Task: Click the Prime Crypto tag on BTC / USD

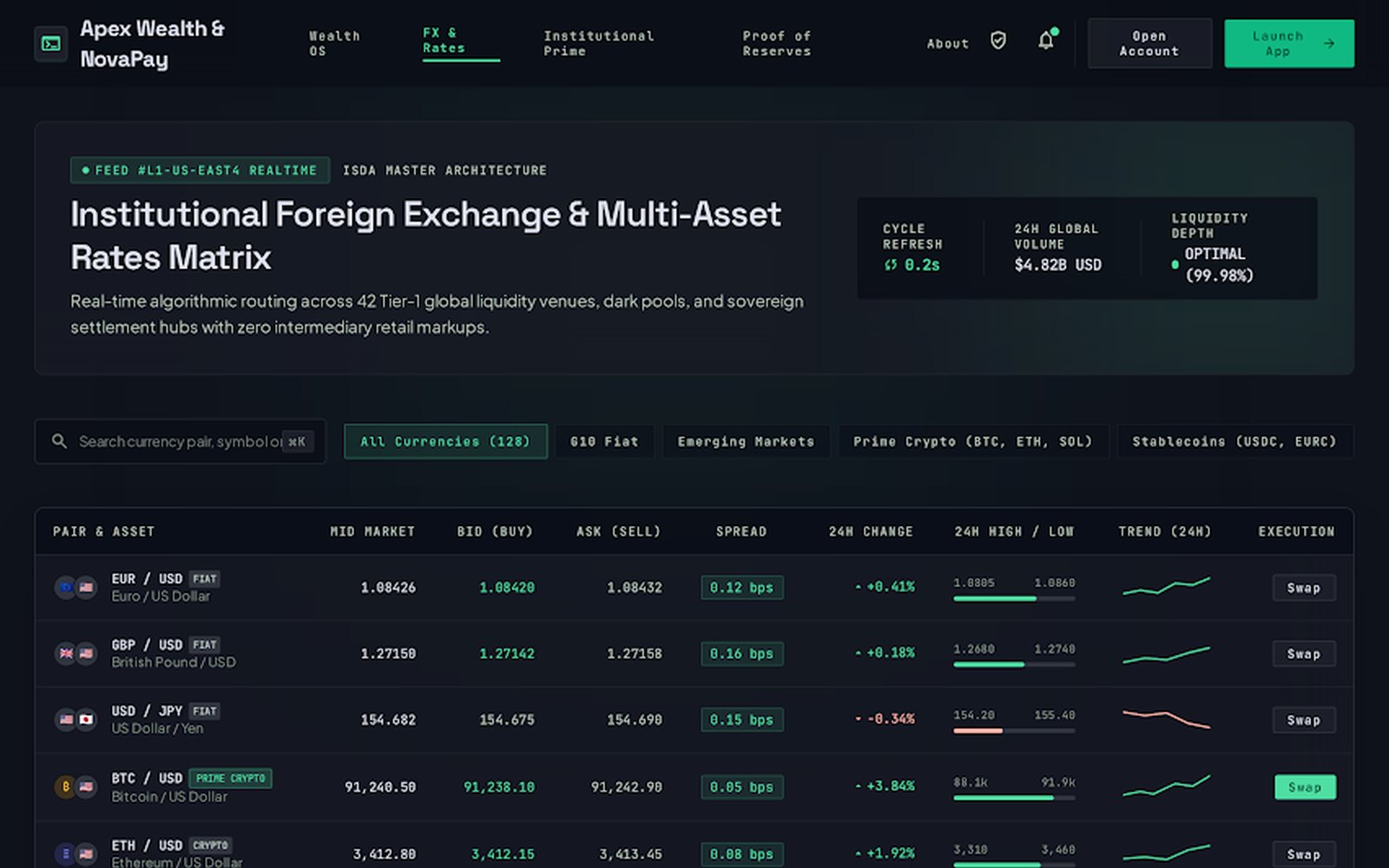Action: point(230,779)
